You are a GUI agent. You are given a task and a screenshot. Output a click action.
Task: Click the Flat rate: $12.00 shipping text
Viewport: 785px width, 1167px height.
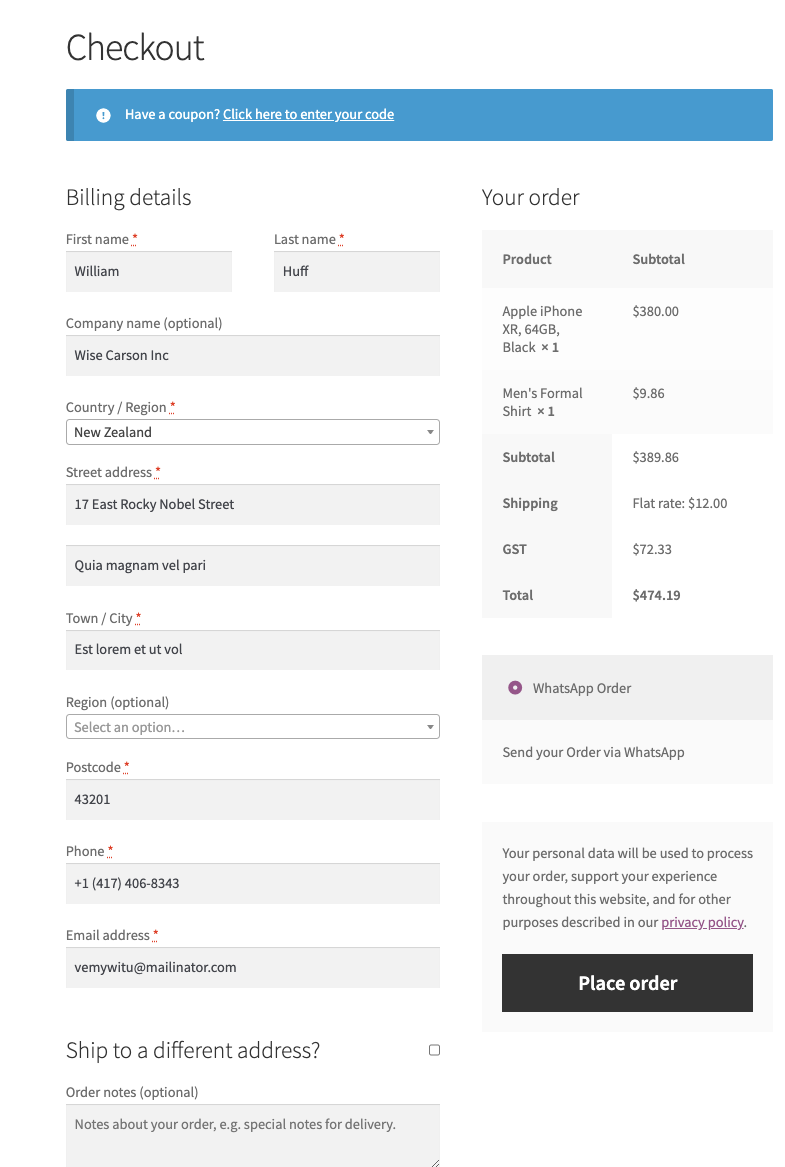[x=680, y=504]
